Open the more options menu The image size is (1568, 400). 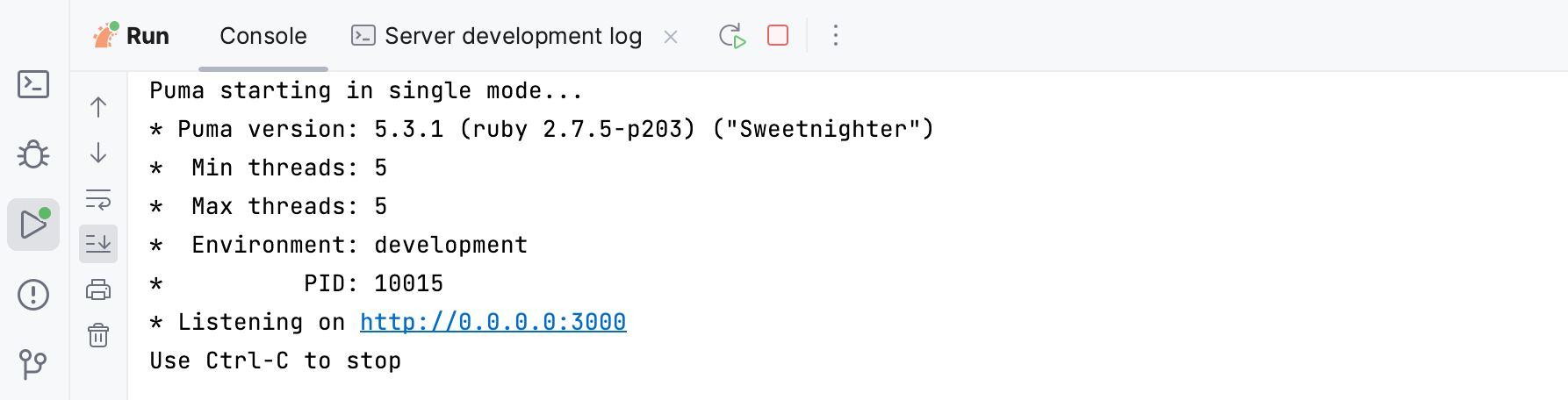coord(836,35)
